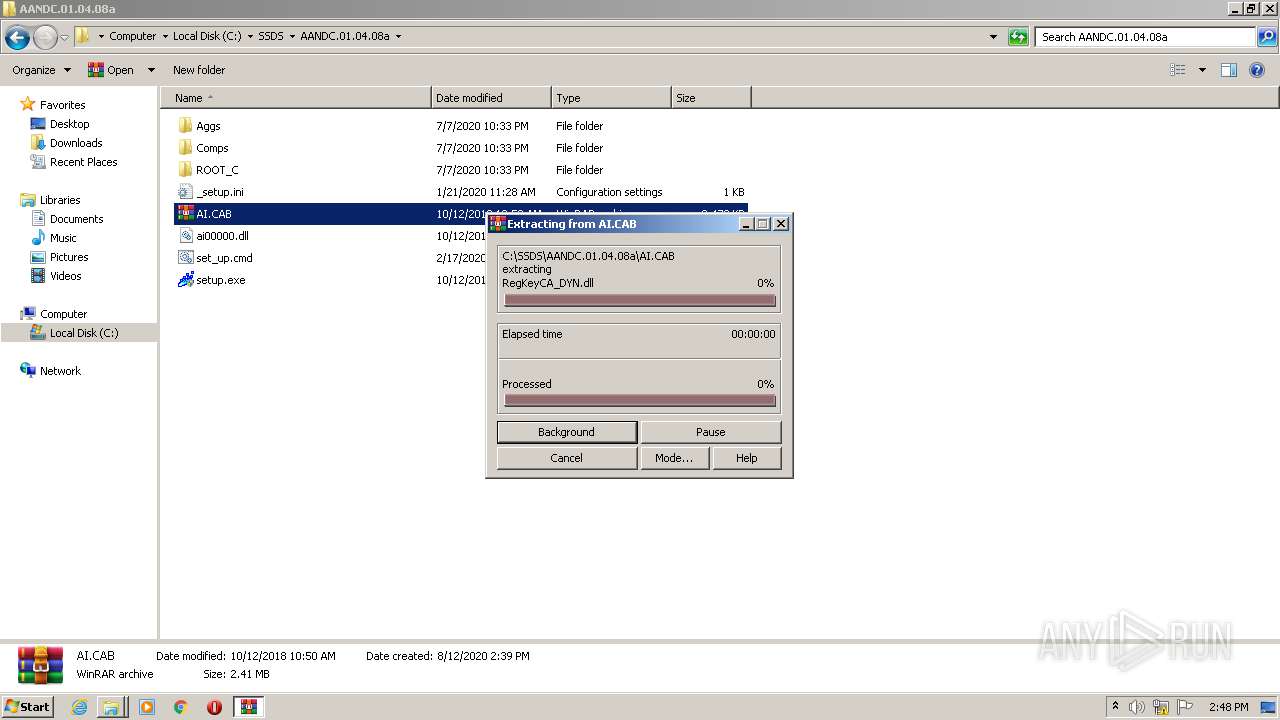Open Downloads in the navigation pane
Screen dimensions: 1280x720
76,143
